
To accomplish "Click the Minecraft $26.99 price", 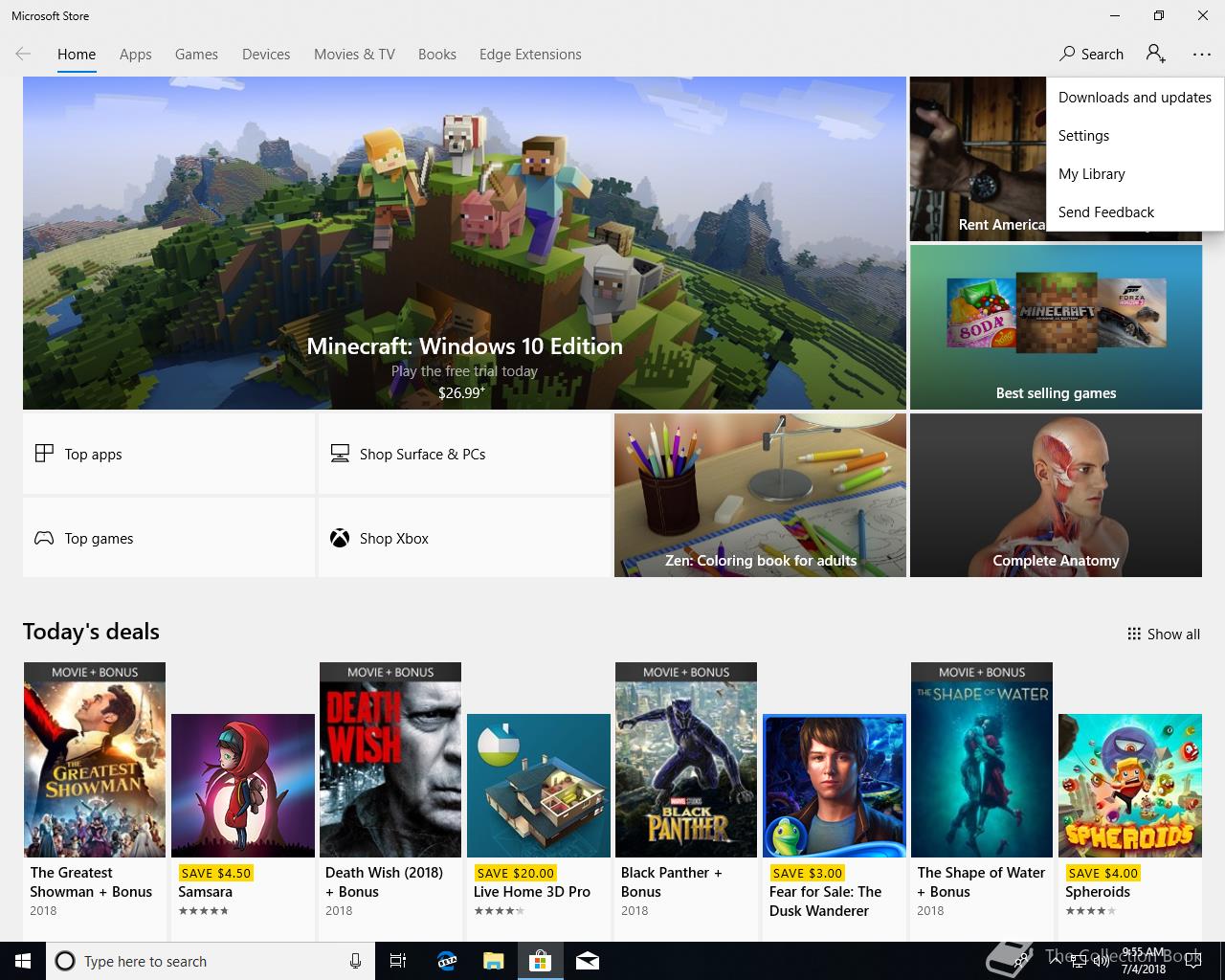I will point(461,392).
